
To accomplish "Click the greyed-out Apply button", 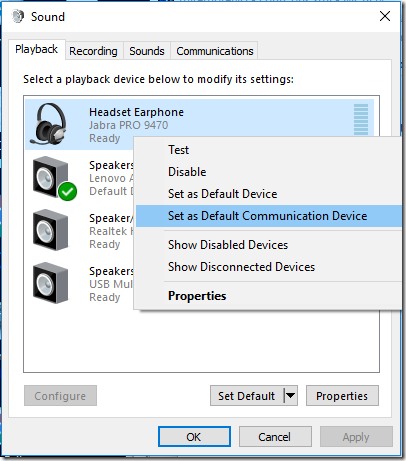I will (356, 437).
